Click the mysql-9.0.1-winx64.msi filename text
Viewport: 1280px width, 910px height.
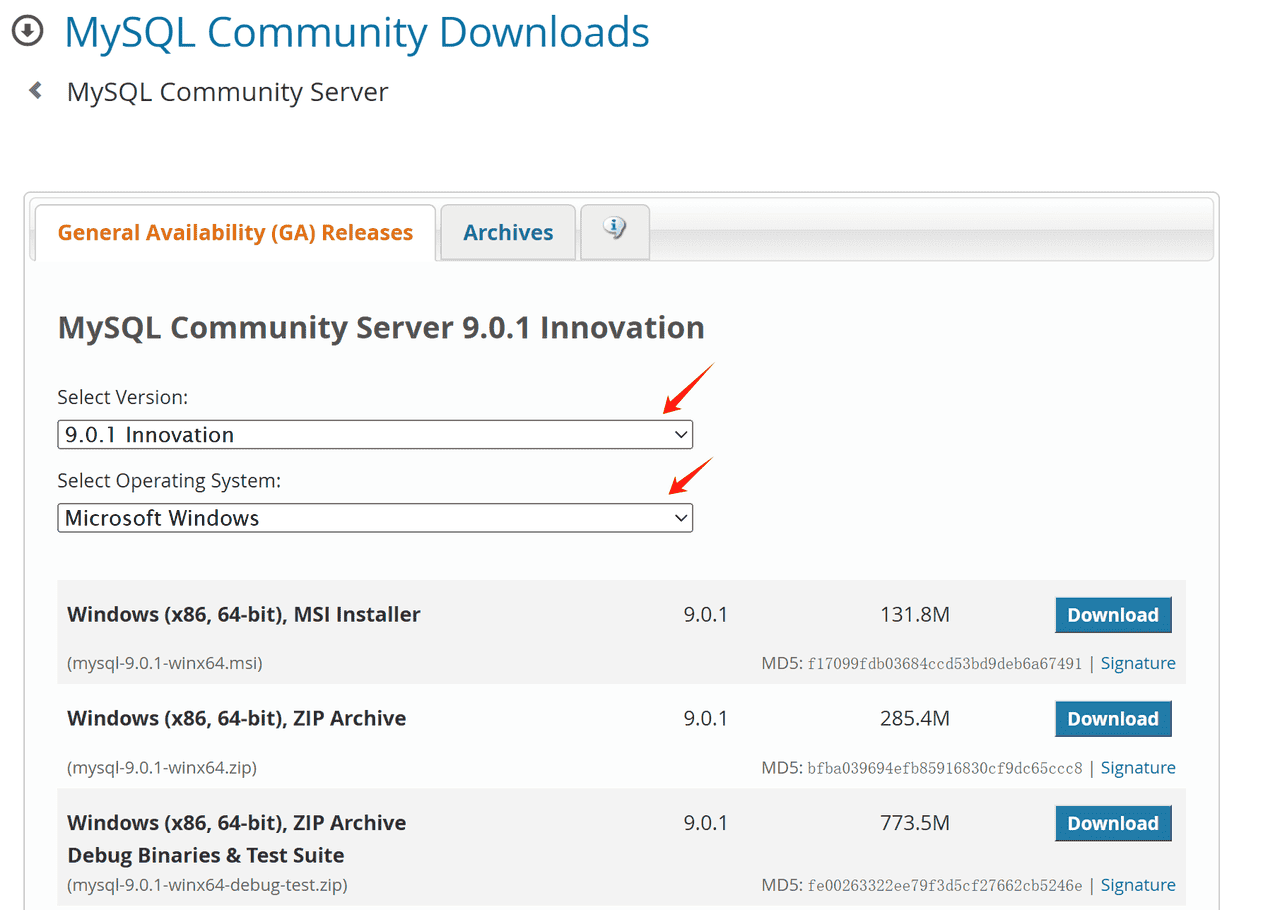[165, 663]
